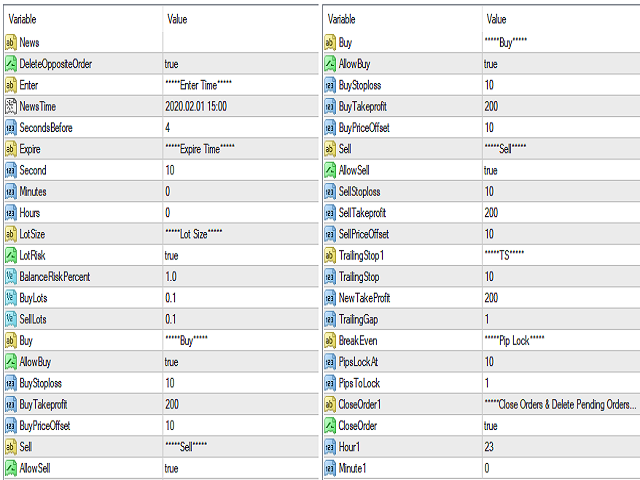Screen dimensions: 640x480
Task: Toggle the LotRisk true value
Action: click(173, 255)
